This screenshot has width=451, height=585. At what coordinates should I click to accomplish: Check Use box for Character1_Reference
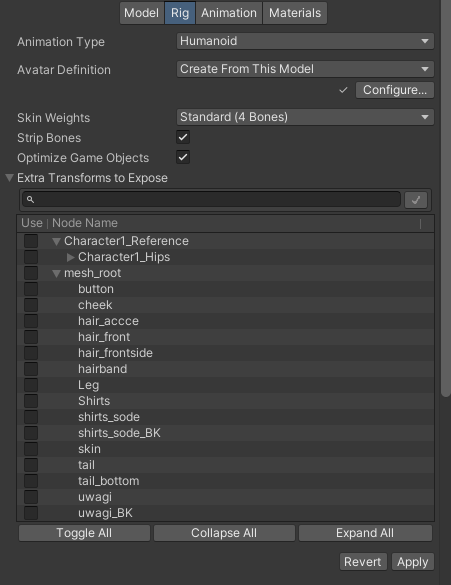point(31,241)
